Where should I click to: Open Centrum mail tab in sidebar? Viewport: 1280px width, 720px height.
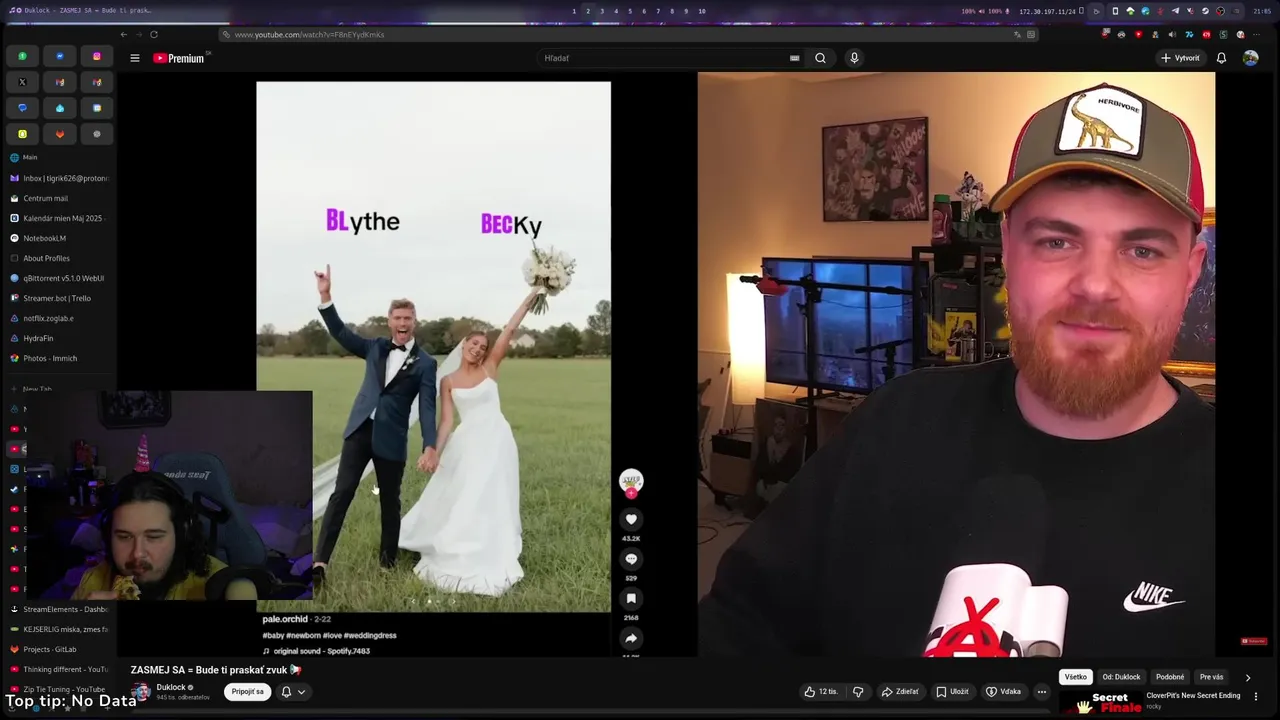(59, 198)
